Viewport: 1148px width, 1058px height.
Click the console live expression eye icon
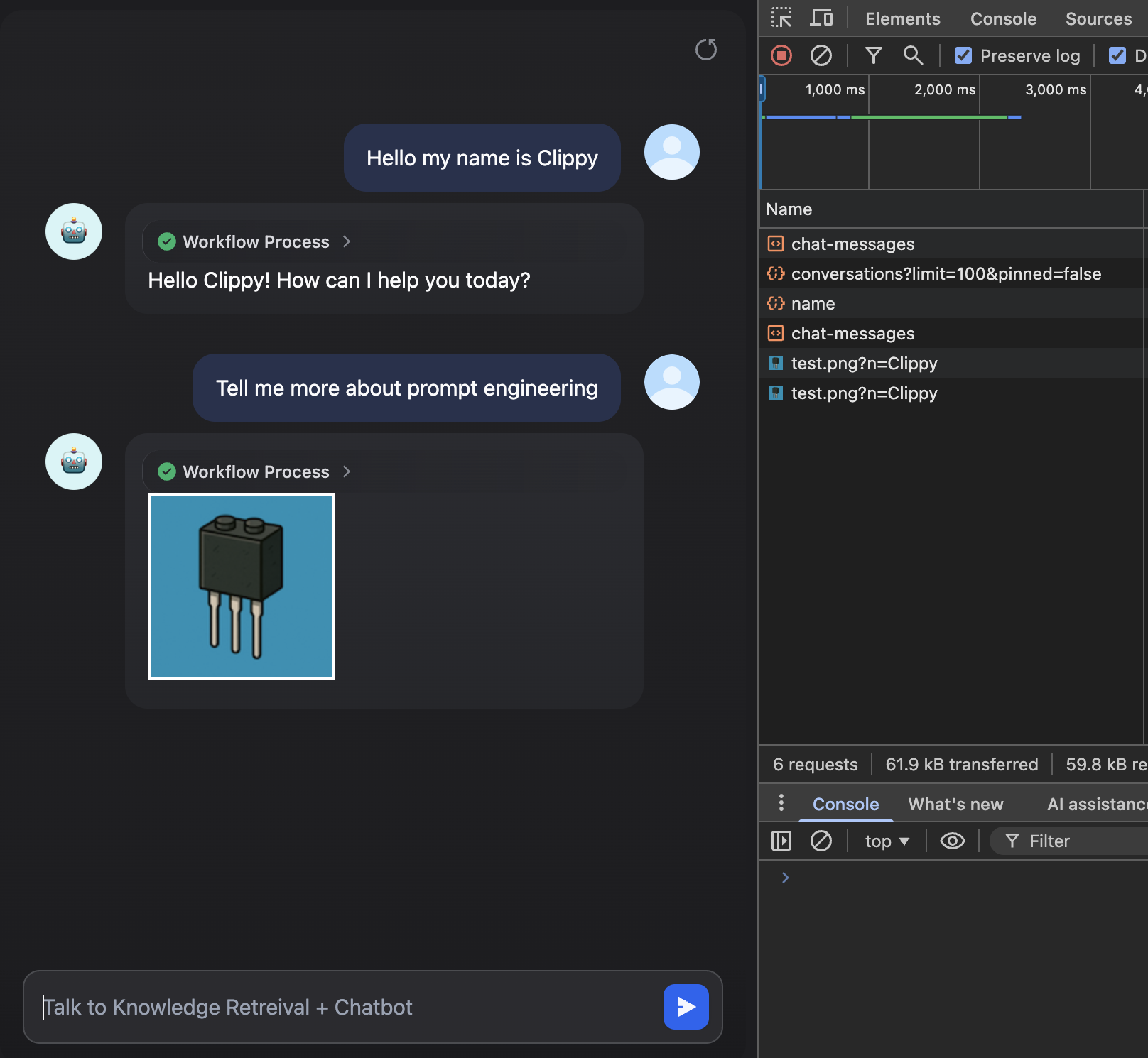952,841
